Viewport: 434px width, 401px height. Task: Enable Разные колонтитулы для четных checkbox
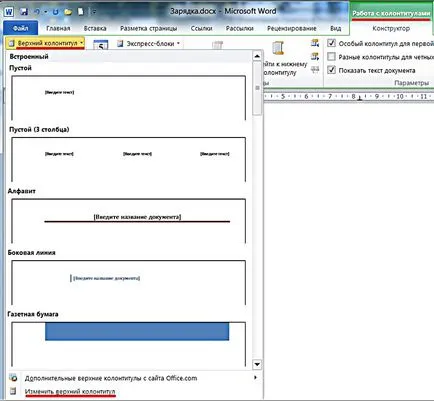331,57
